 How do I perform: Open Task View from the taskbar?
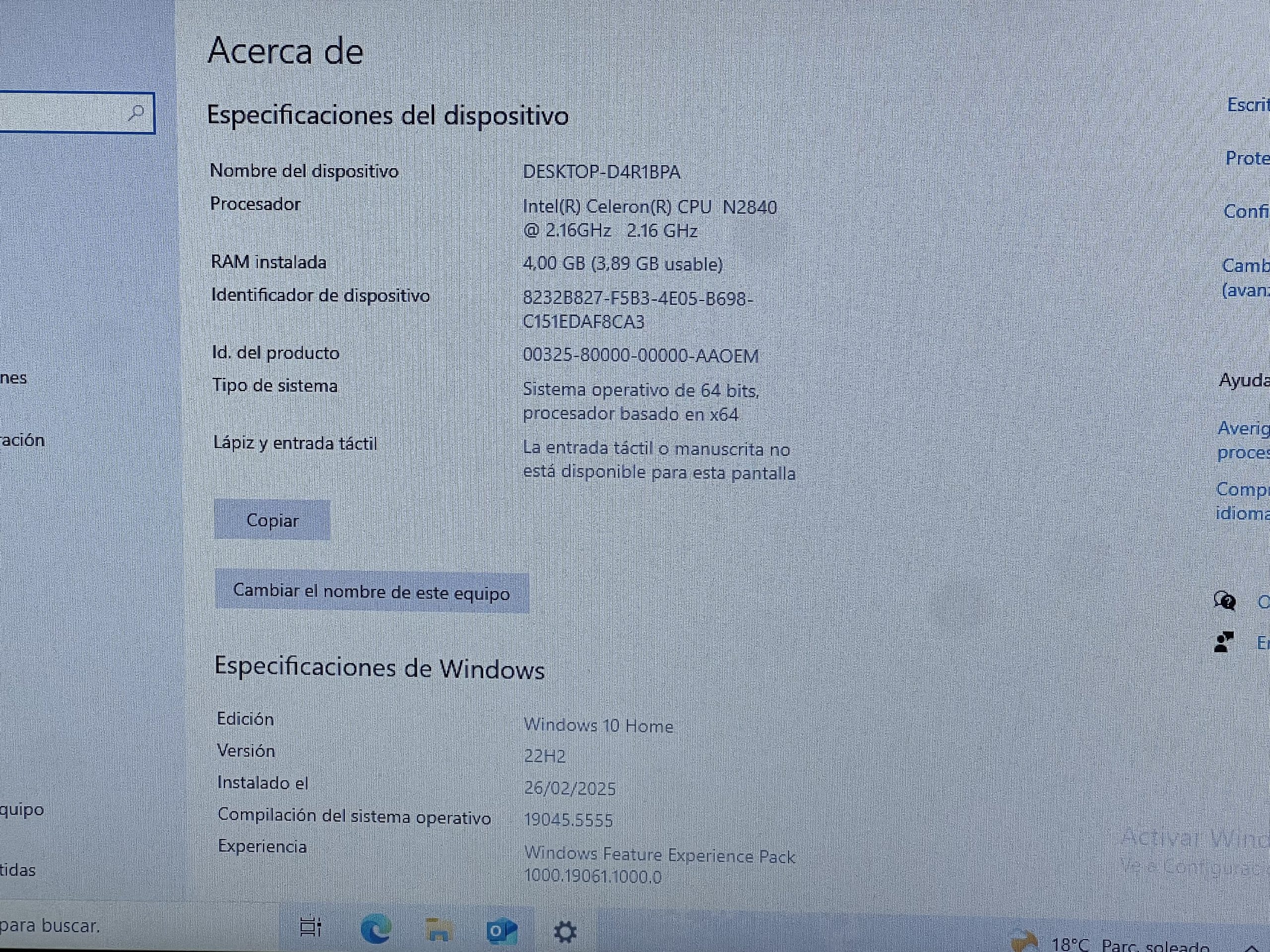coord(311,927)
